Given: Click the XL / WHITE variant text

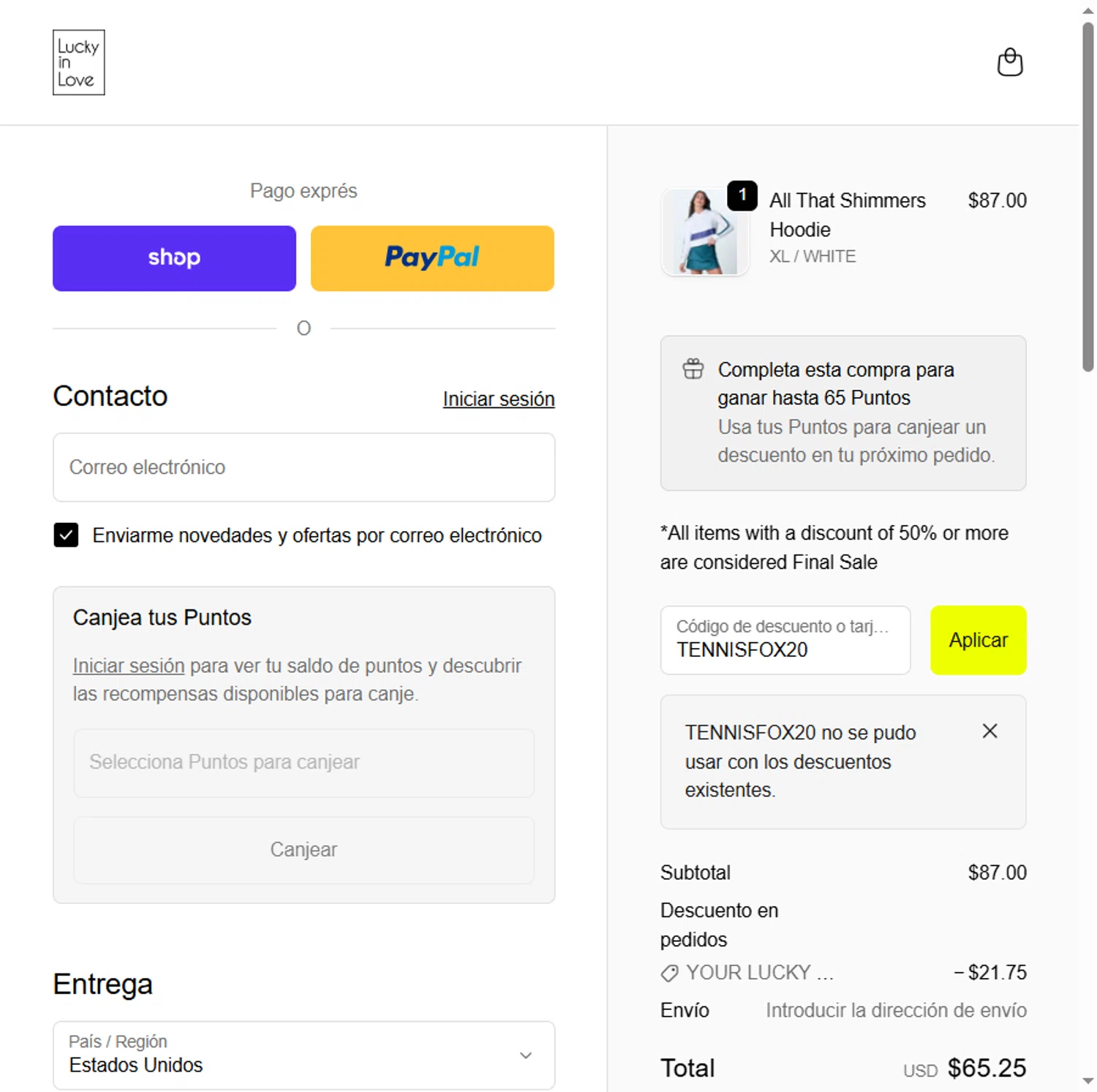Looking at the screenshot, I should tap(813, 257).
